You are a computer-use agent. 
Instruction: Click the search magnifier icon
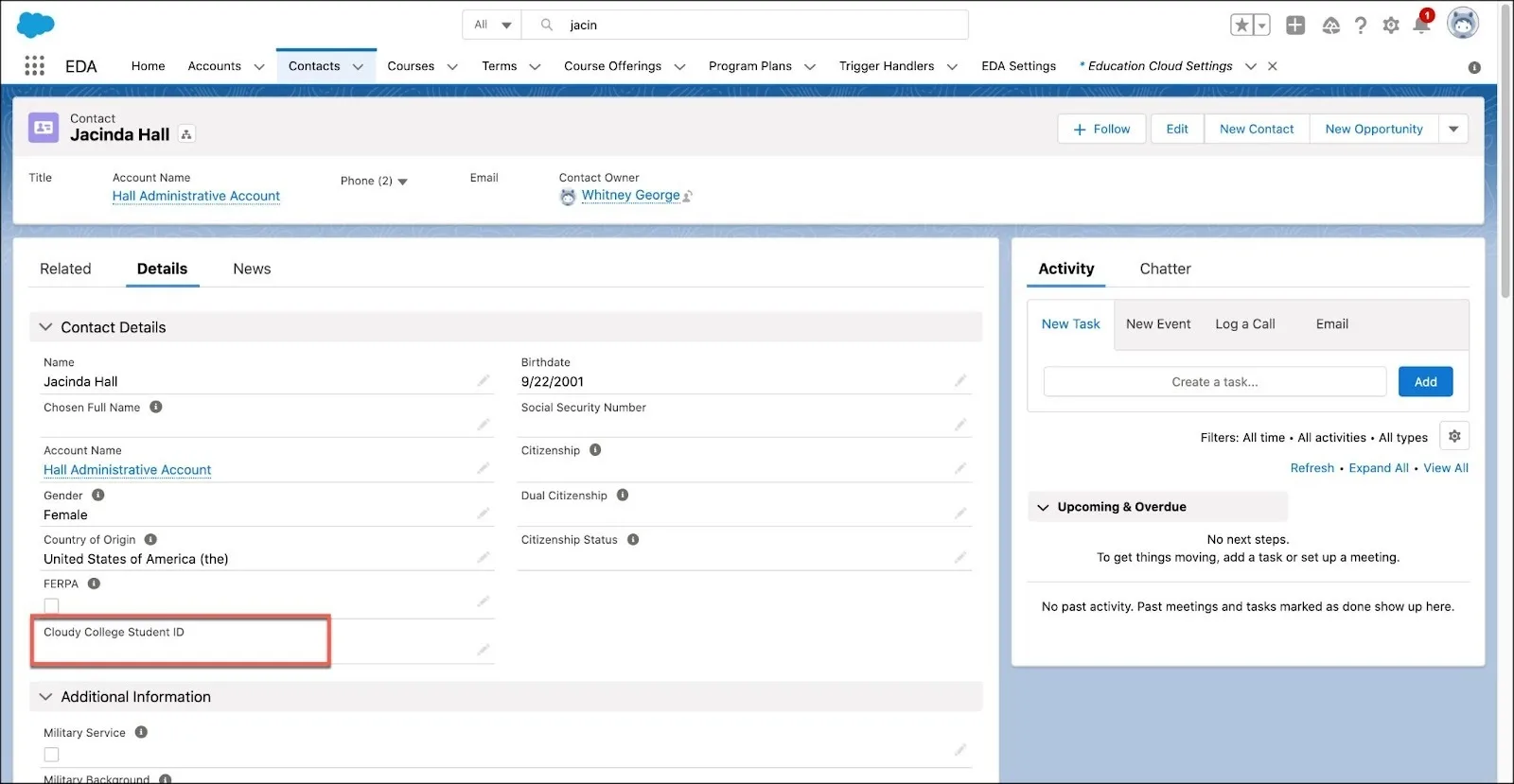pyautogui.click(x=547, y=25)
